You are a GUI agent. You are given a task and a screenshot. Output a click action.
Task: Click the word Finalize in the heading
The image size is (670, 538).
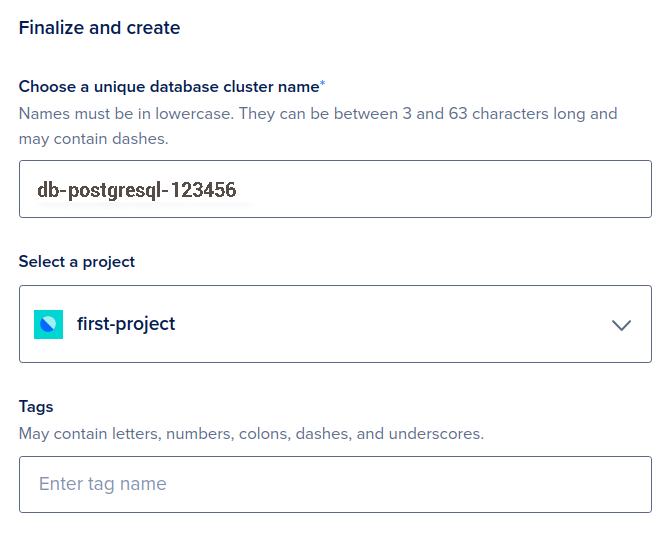coord(50,28)
